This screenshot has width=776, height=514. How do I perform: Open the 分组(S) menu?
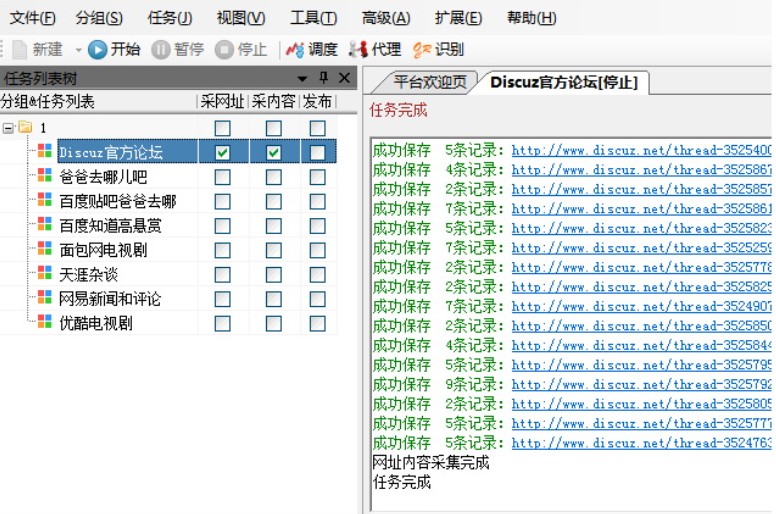tap(99, 18)
